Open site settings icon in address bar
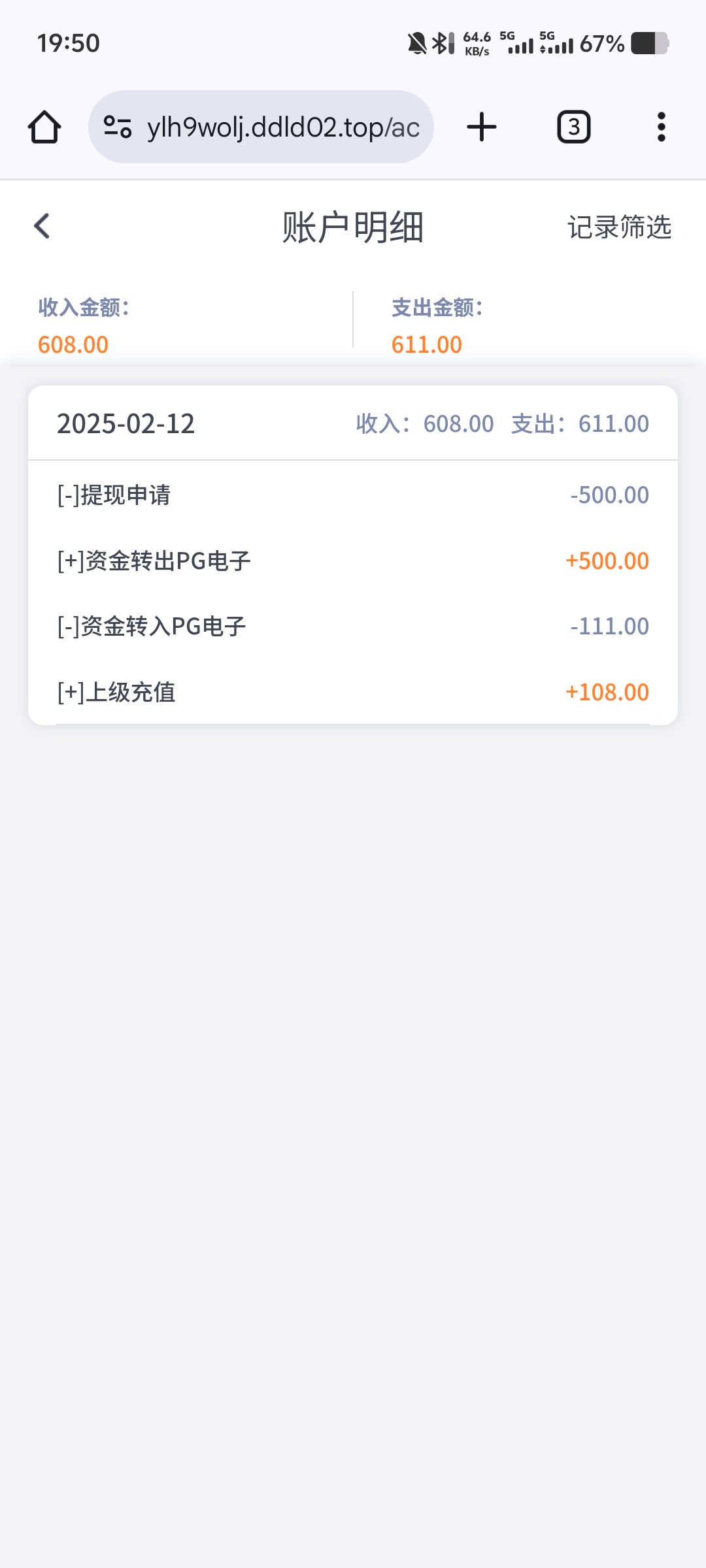The width and height of the screenshot is (706, 1568). point(118,127)
